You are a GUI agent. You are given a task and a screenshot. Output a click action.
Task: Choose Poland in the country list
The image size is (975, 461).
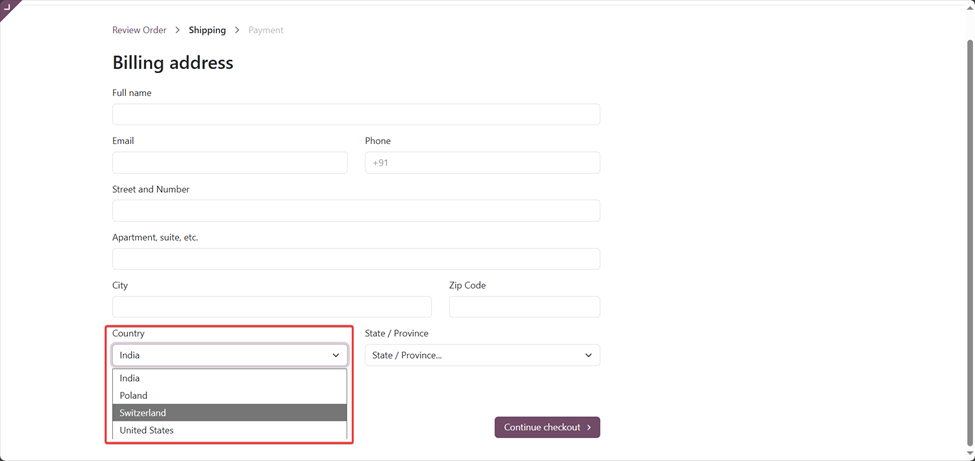pos(229,396)
